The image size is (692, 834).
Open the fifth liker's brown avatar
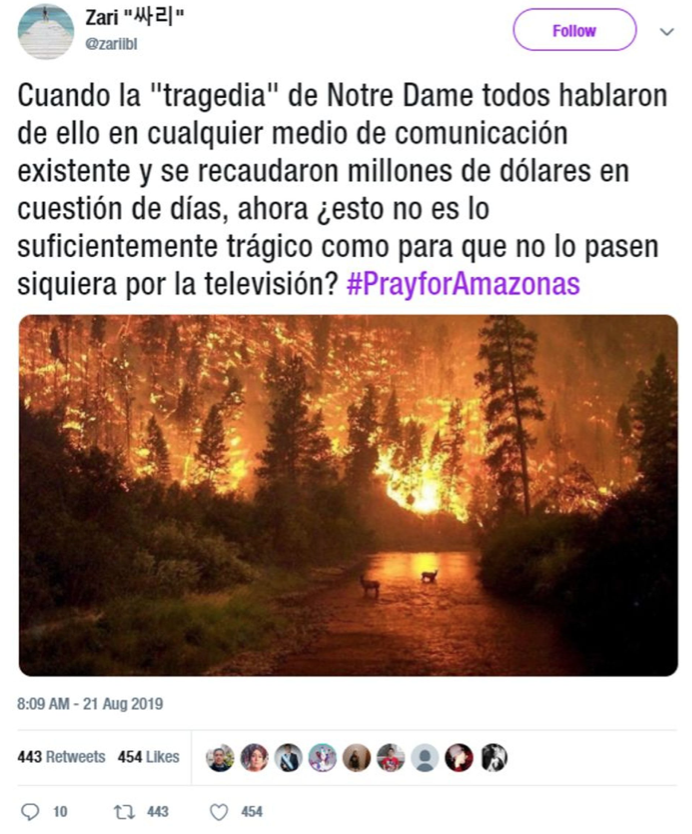356,757
